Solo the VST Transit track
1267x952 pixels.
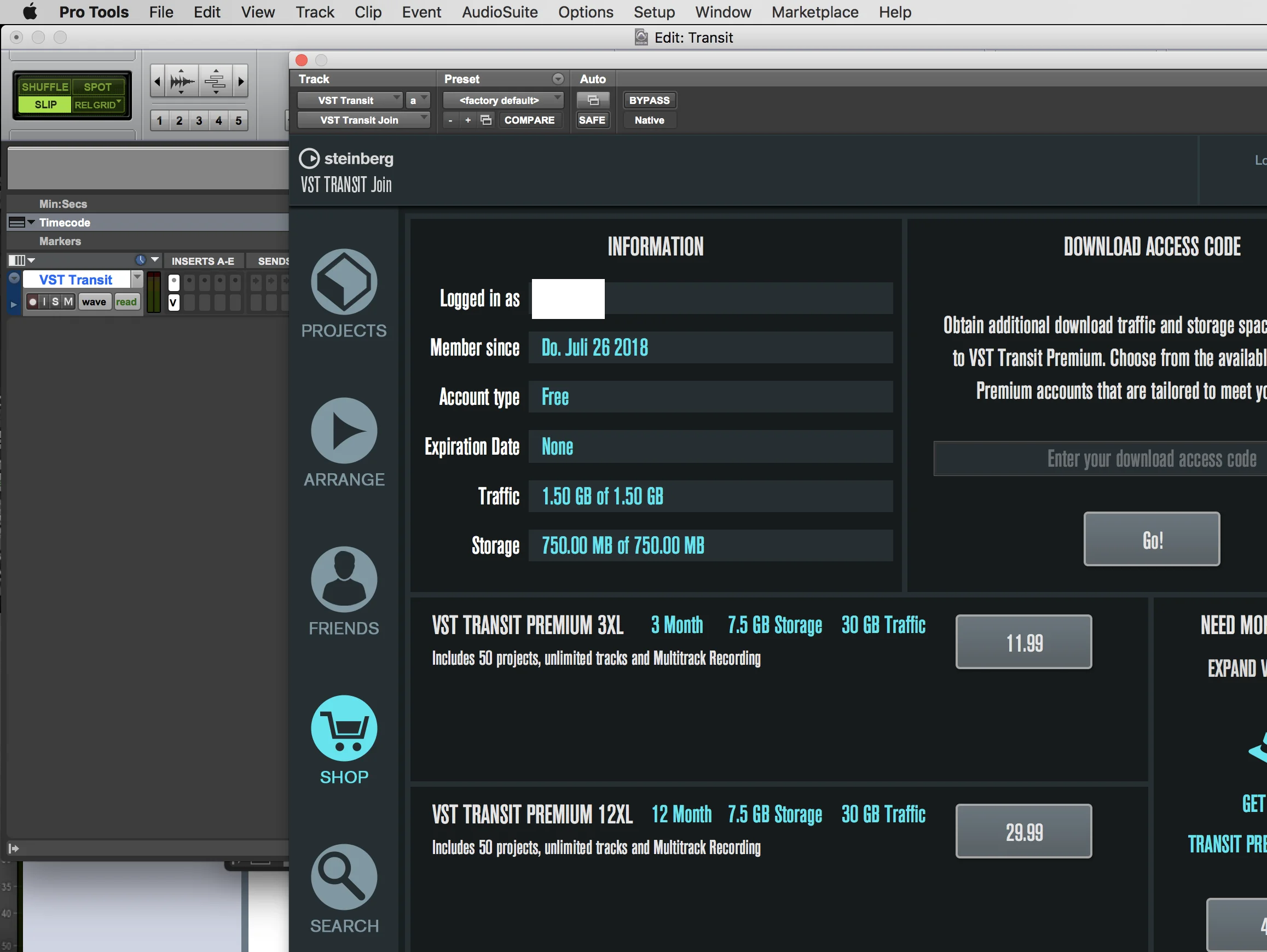[55, 301]
